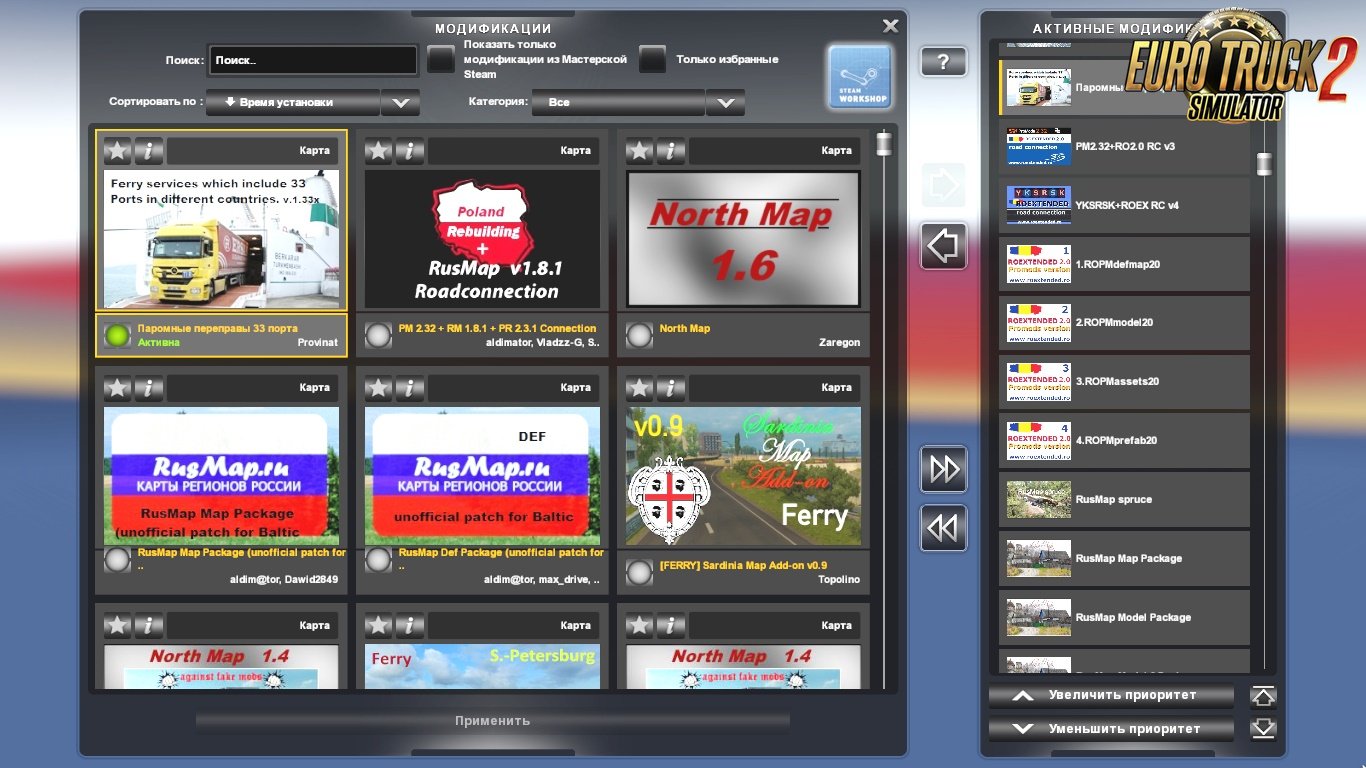
Task: Click move-to-top priority icon
Action: [x=1263, y=696]
